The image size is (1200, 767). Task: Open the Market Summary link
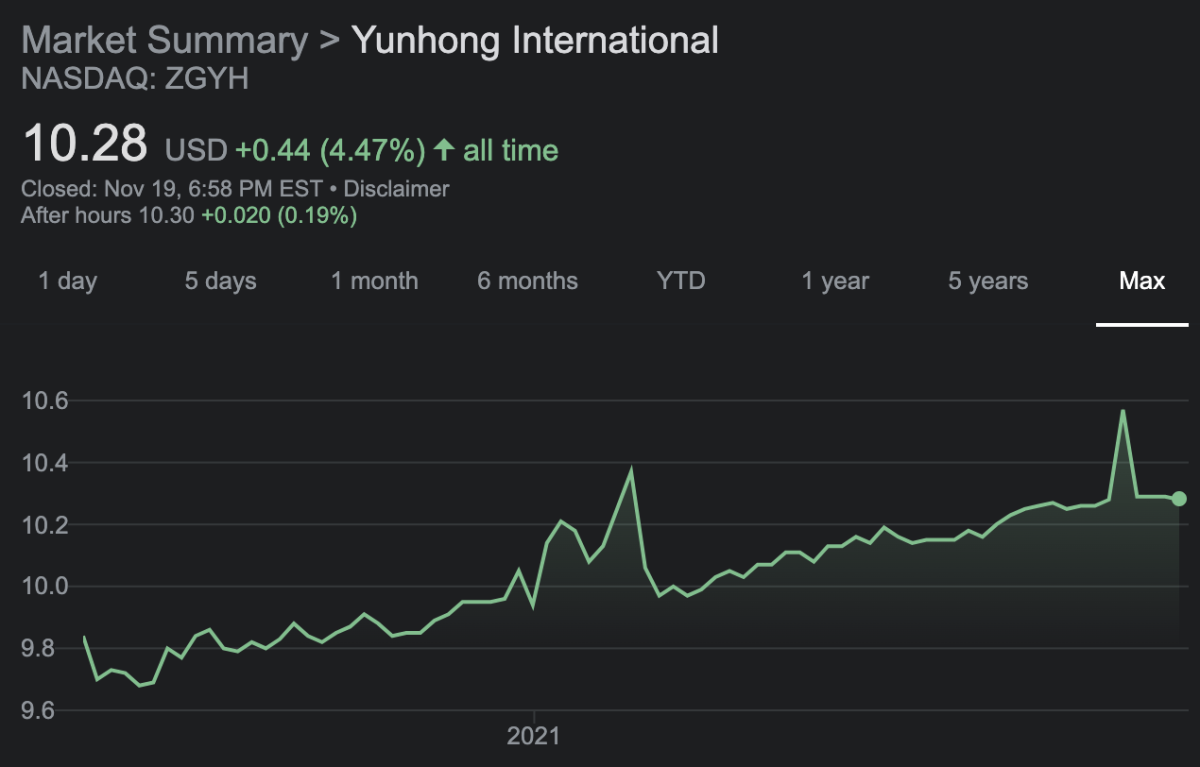pos(165,41)
